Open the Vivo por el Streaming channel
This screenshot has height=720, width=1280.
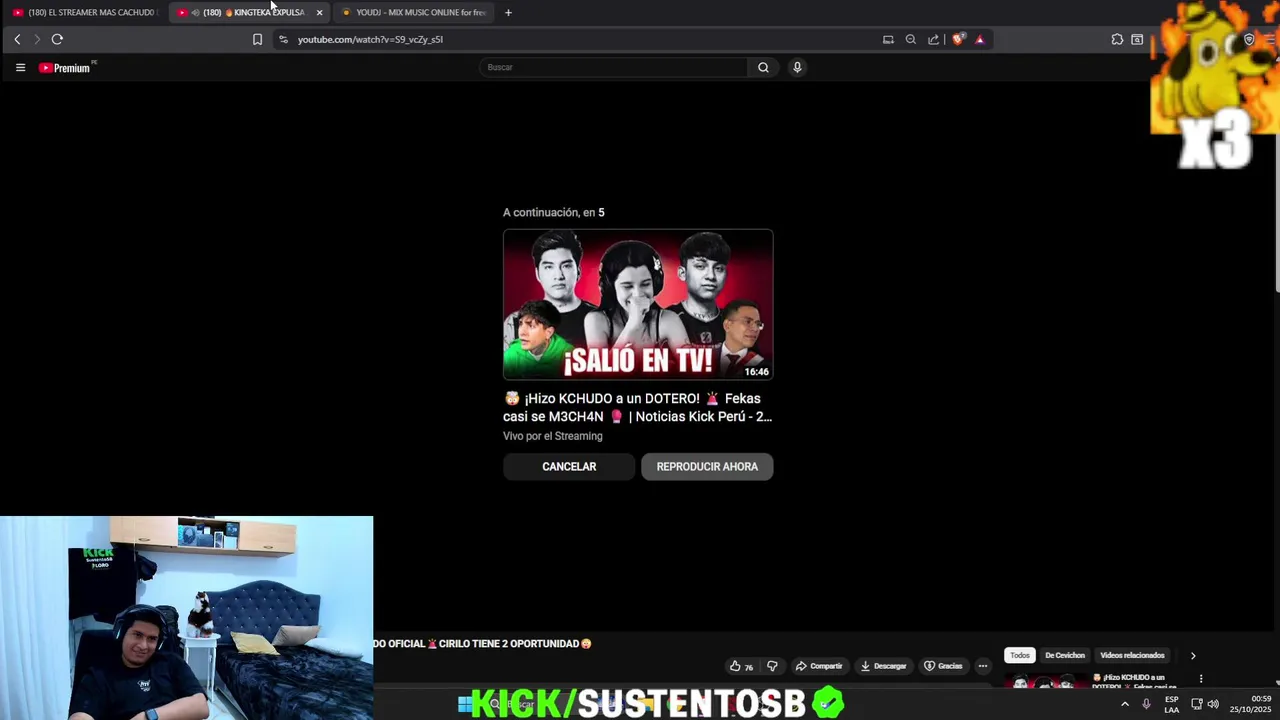pyautogui.click(x=552, y=436)
